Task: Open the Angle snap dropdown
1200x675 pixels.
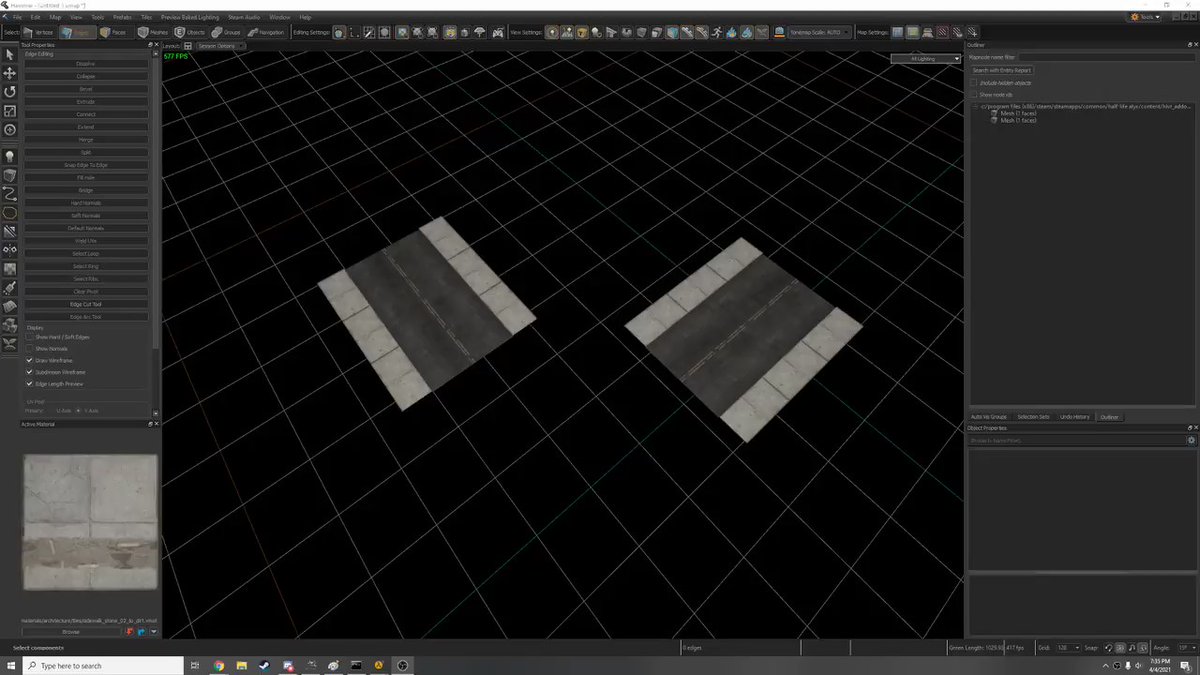Action: point(1185,648)
